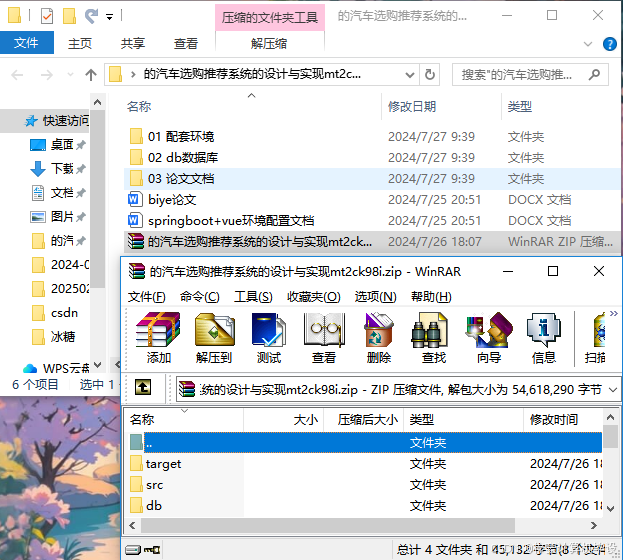623x560 pixels.
Task: Navigate up one folder in Explorer
Action: (91, 74)
